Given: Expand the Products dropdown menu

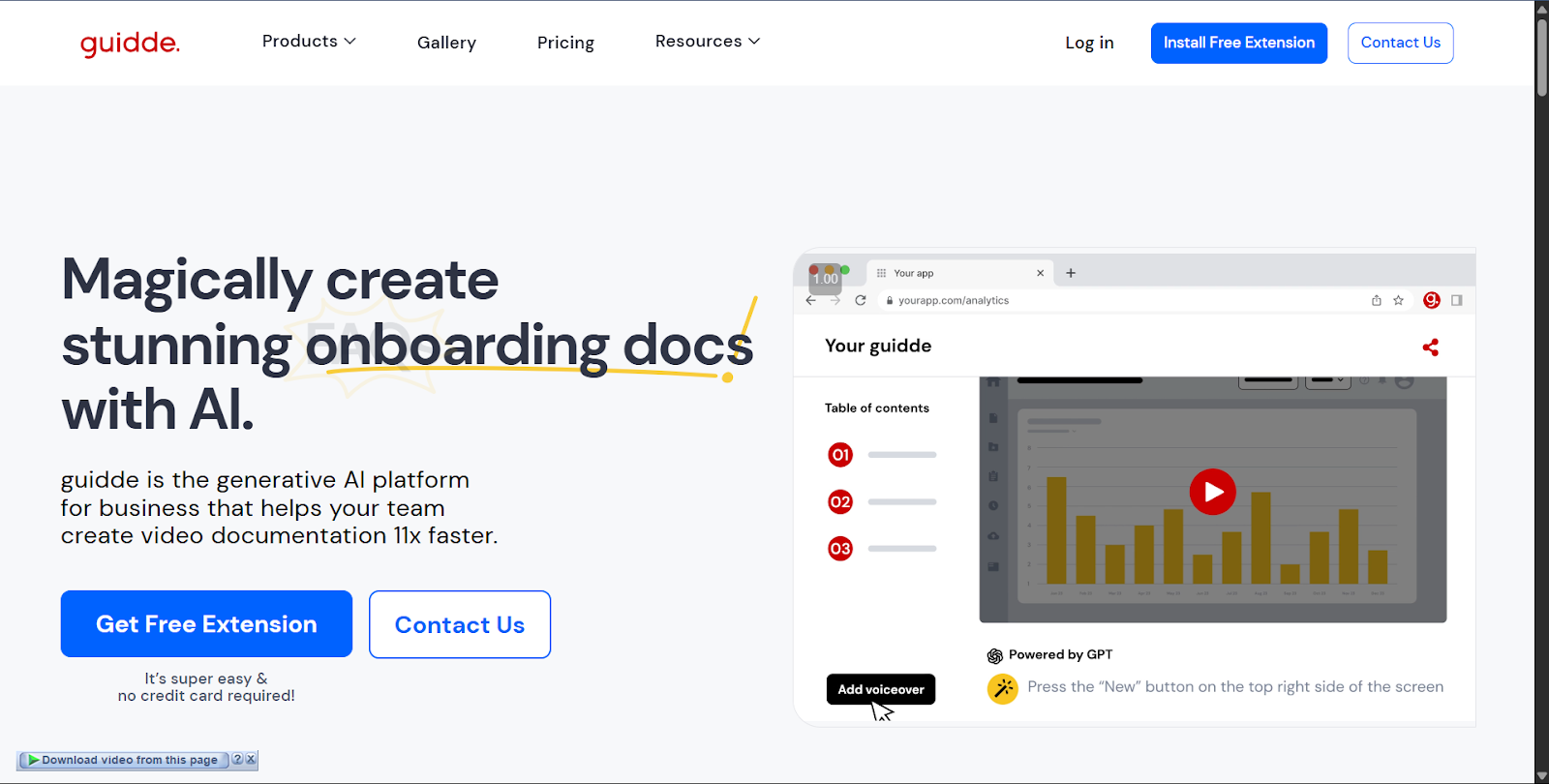Looking at the screenshot, I should pos(309,41).
